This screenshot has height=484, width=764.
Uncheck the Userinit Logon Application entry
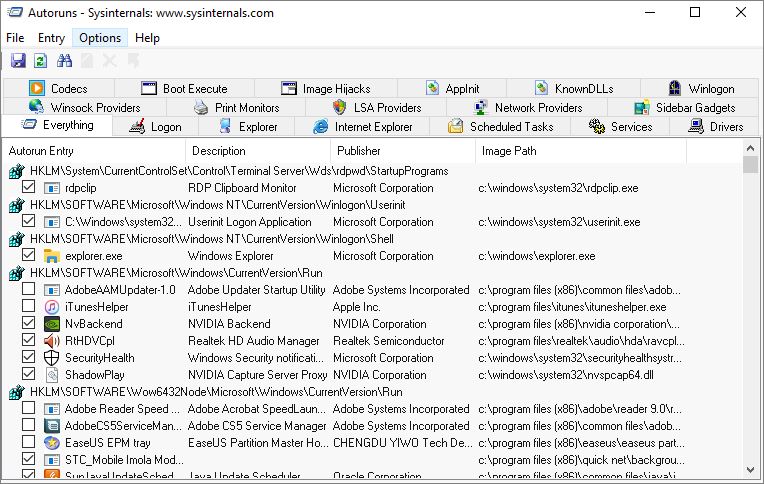(x=29, y=221)
